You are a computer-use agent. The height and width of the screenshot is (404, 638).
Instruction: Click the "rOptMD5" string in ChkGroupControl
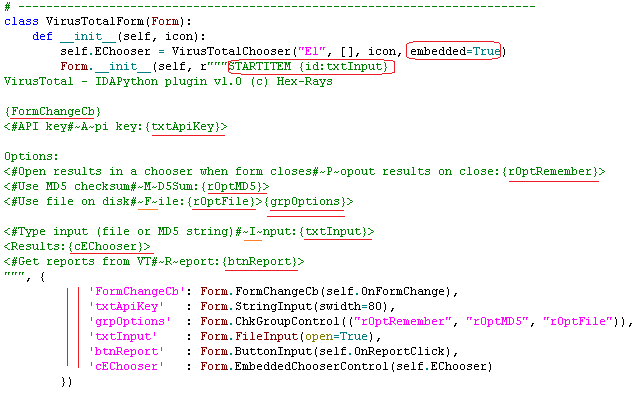tap(497, 321)
